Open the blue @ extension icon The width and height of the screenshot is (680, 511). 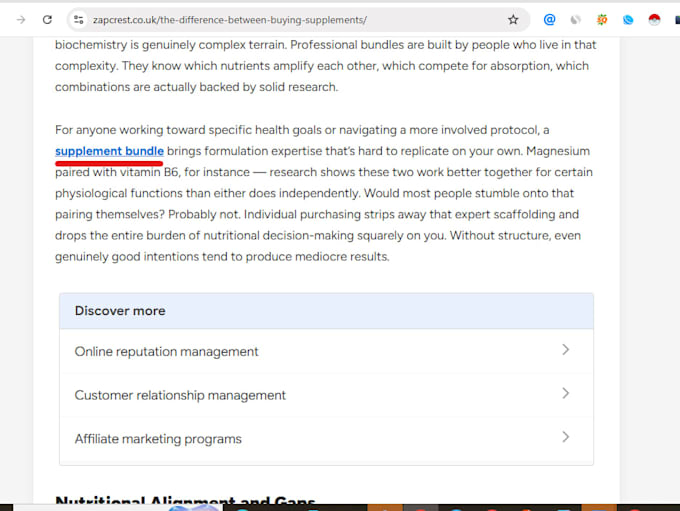[549, 20]
